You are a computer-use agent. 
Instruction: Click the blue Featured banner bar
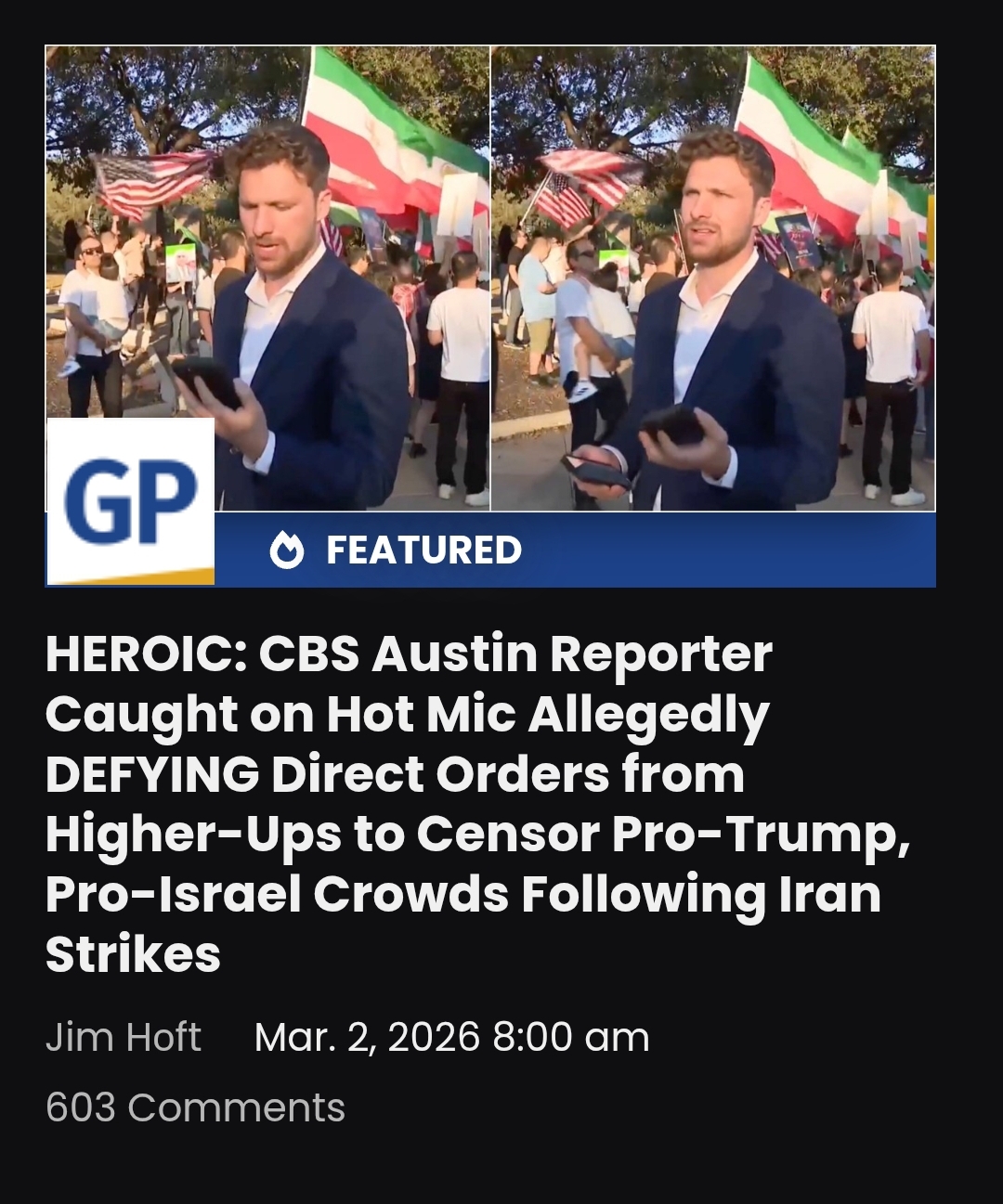(x=575, y=550)
